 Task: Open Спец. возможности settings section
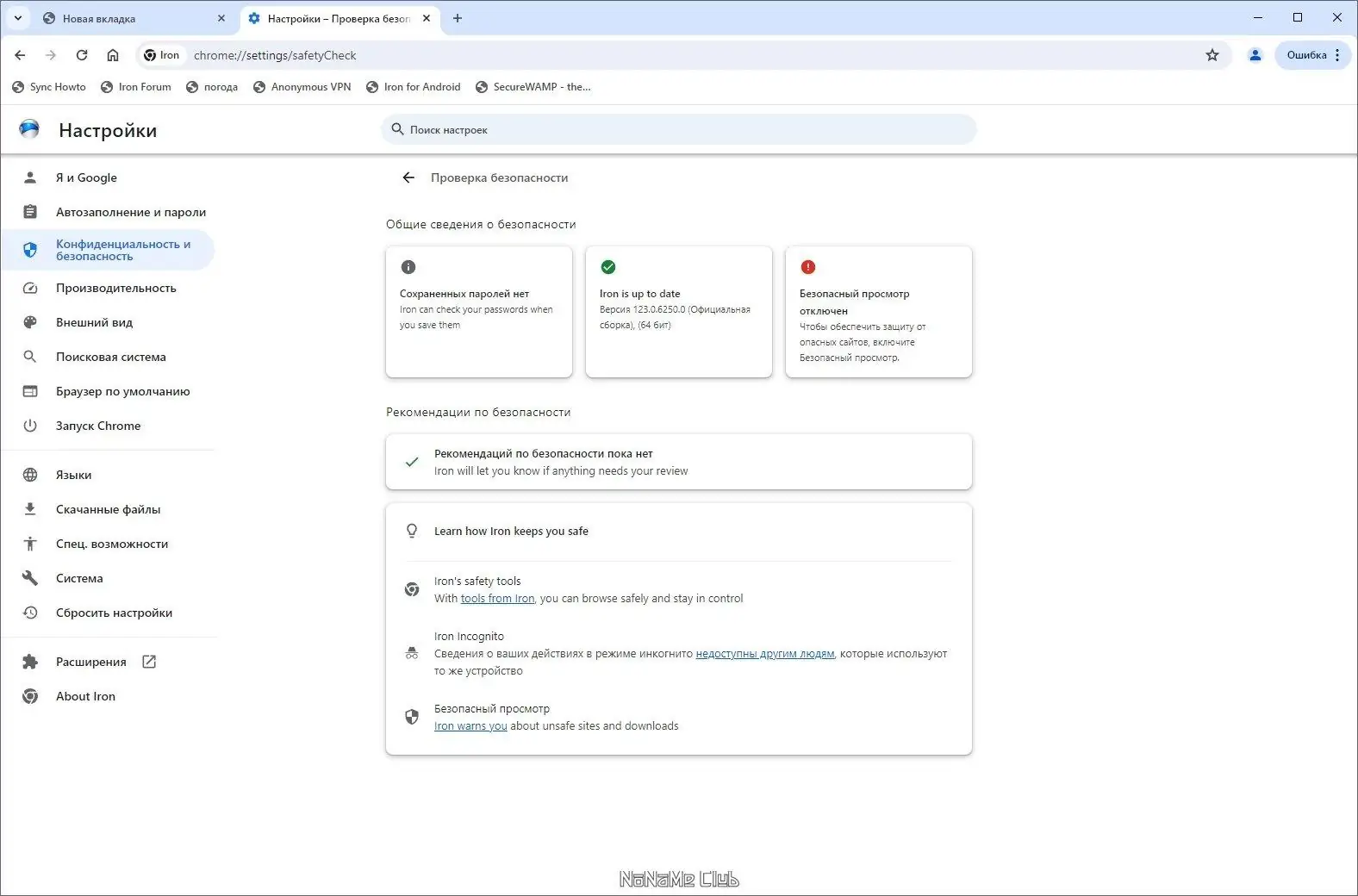(x=108, y=544)
